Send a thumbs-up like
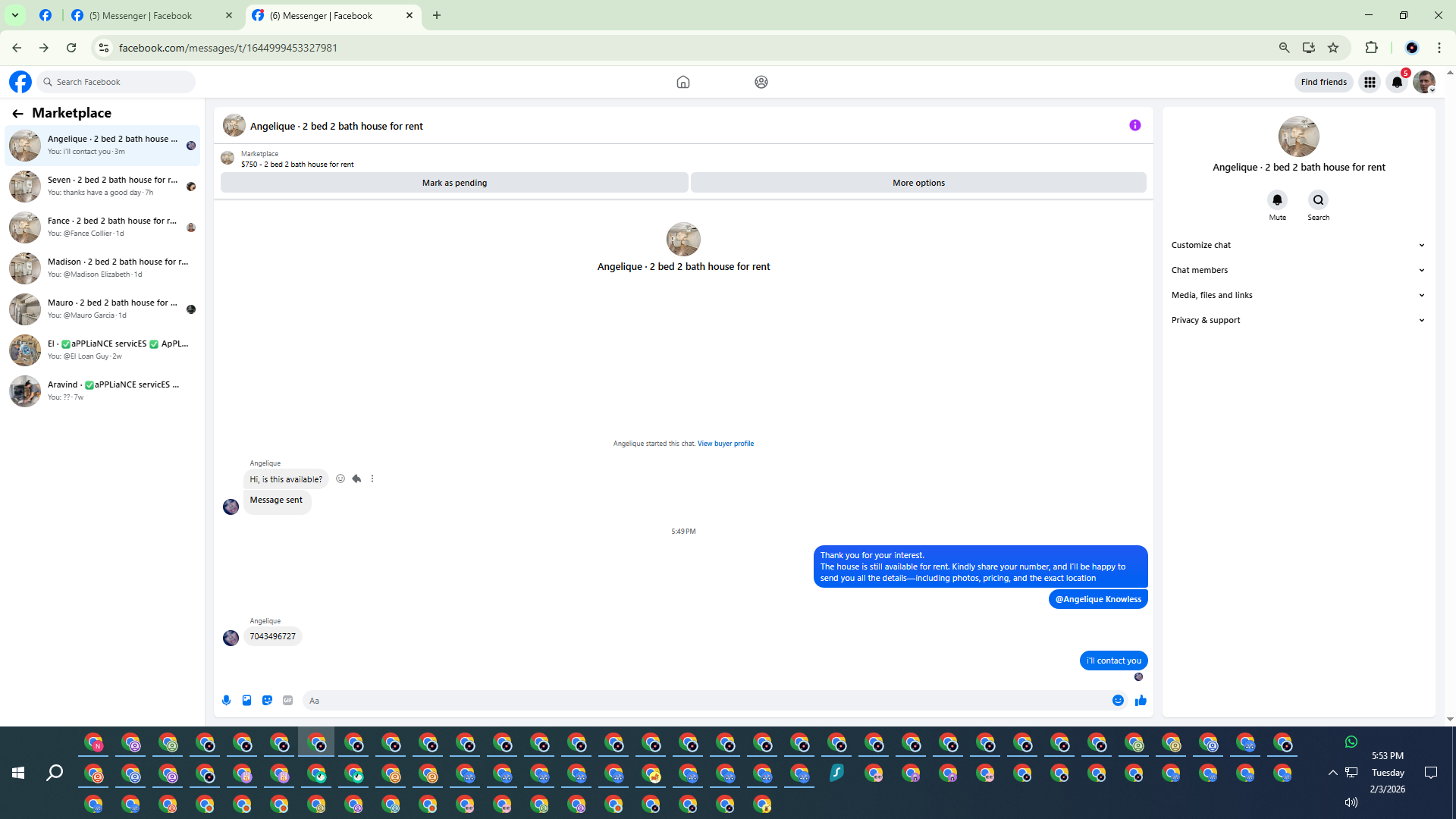1456x819 pixels. (x=1141, y=701)
